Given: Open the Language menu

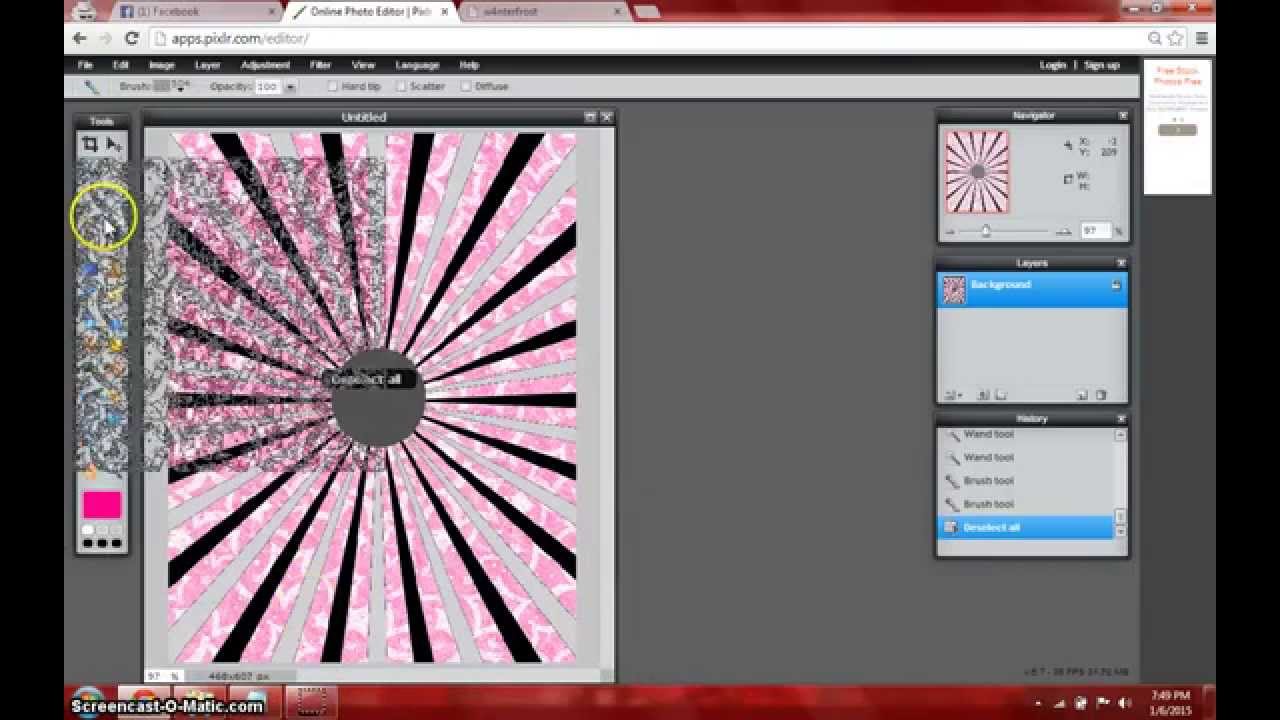Looking at the screenshot, I should pos(417,65).
